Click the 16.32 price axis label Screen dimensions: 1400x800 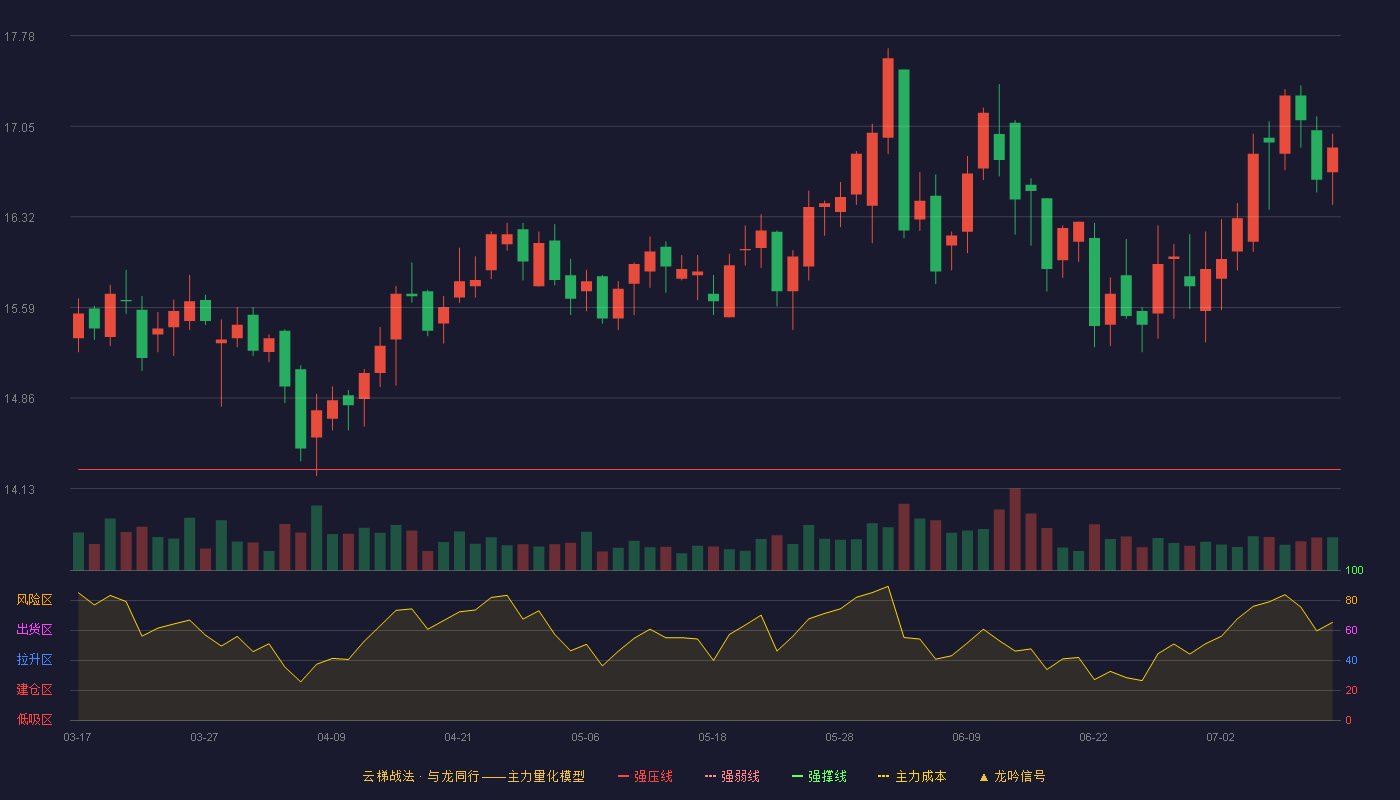coord(19,218)
